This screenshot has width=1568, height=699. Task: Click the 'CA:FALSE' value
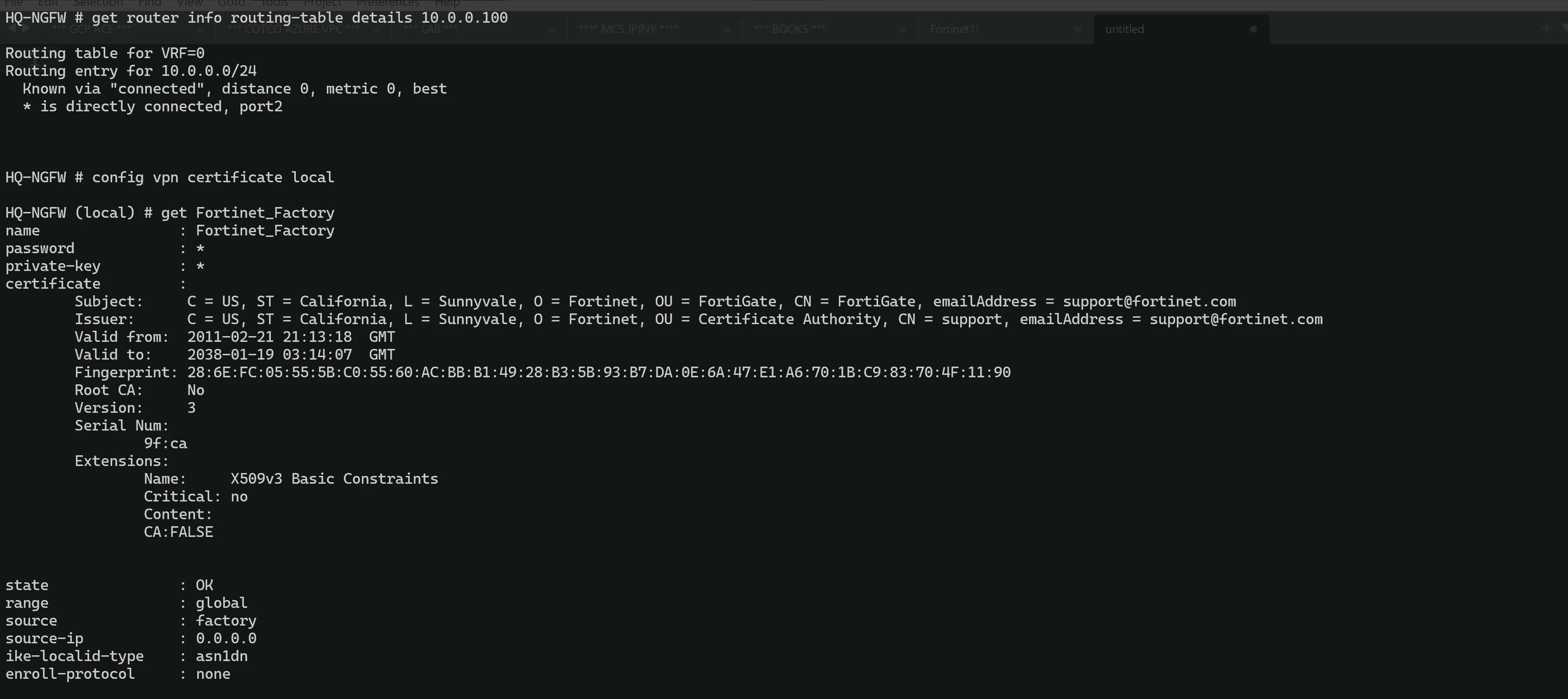tap(178, 532)
